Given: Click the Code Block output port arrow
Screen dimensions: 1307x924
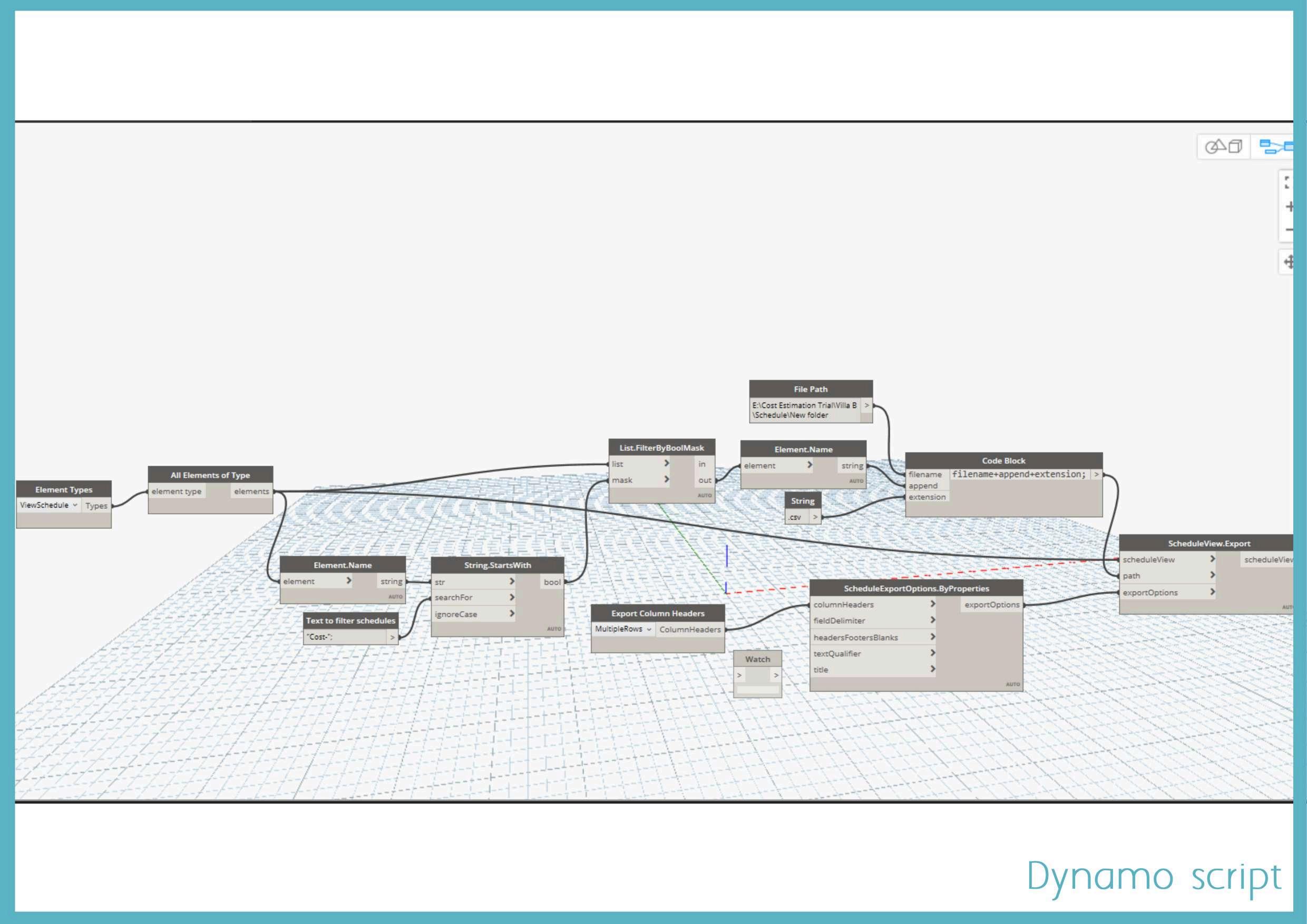Looking at the screenshot, I should click(x=1096, y=474).
